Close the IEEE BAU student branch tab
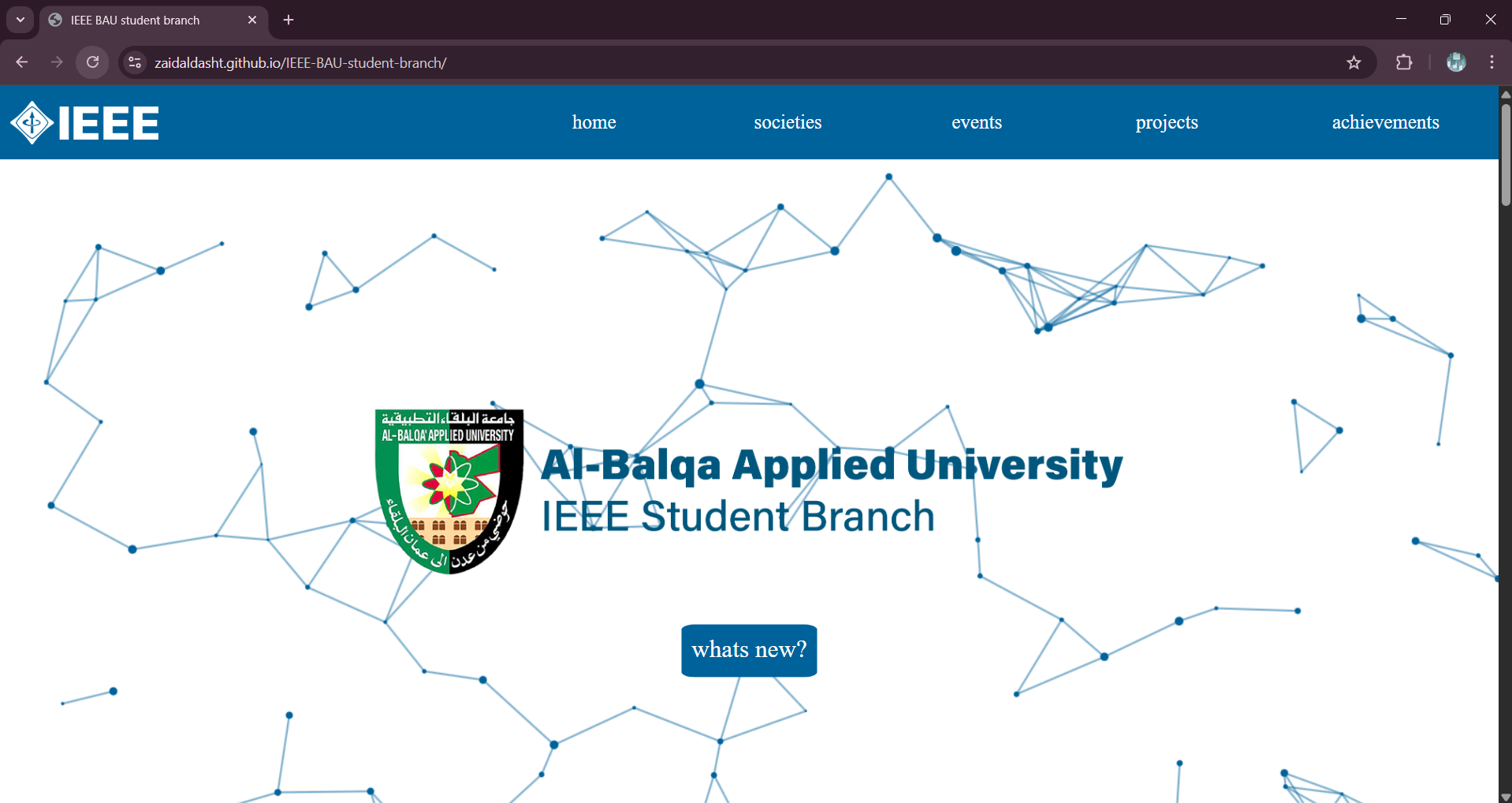The height and width of the screenshot is (803, 1512). click(x=252, y=20)
